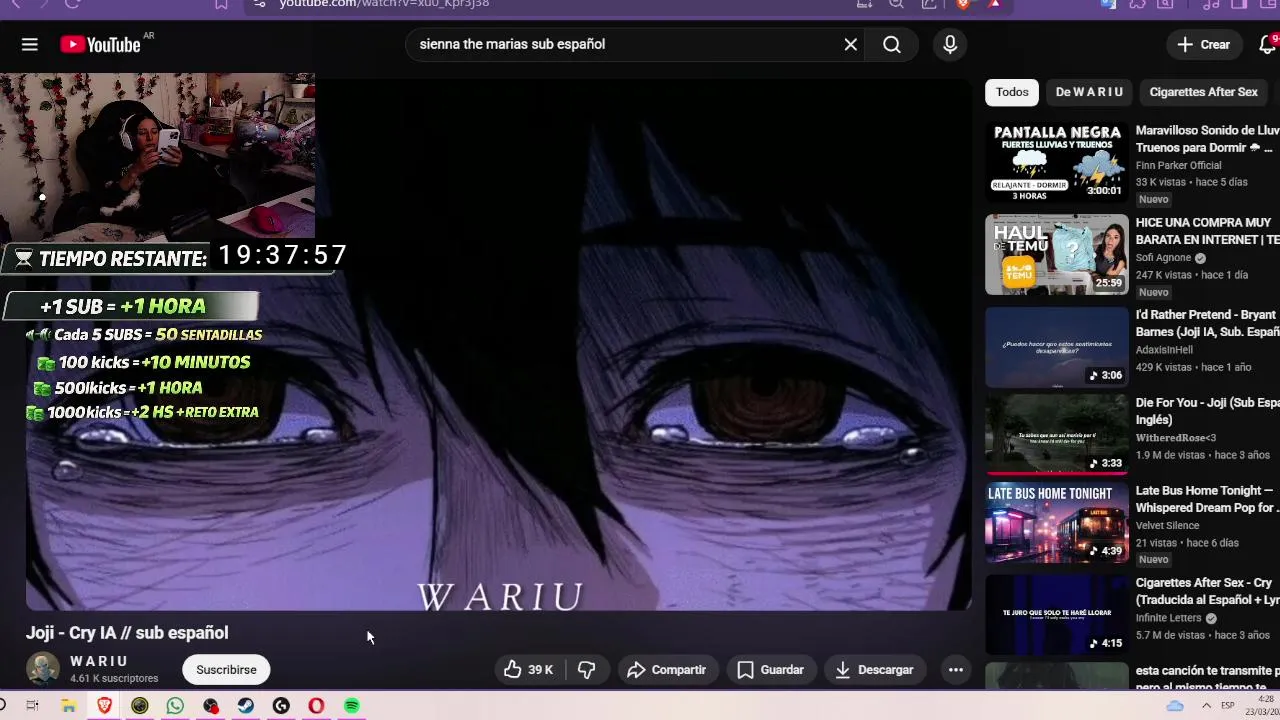Open the 'I'd Rather Pretend' video thumbnail
This screenshot has width=1280, height=720.
(1056, 346)
